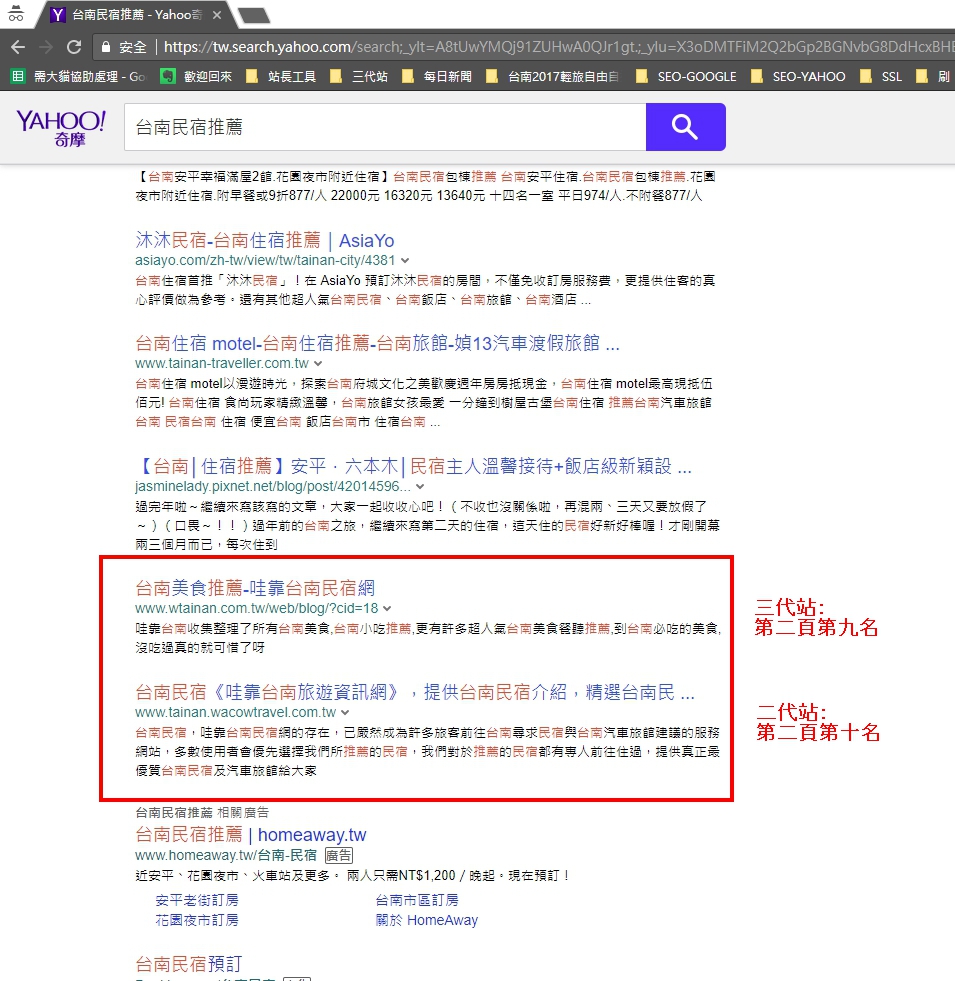Expand dropdown arrow beside tainan.wacowtravel.com.tw URL
This screenshot has height=981, width=955.
tap(345, 713)
